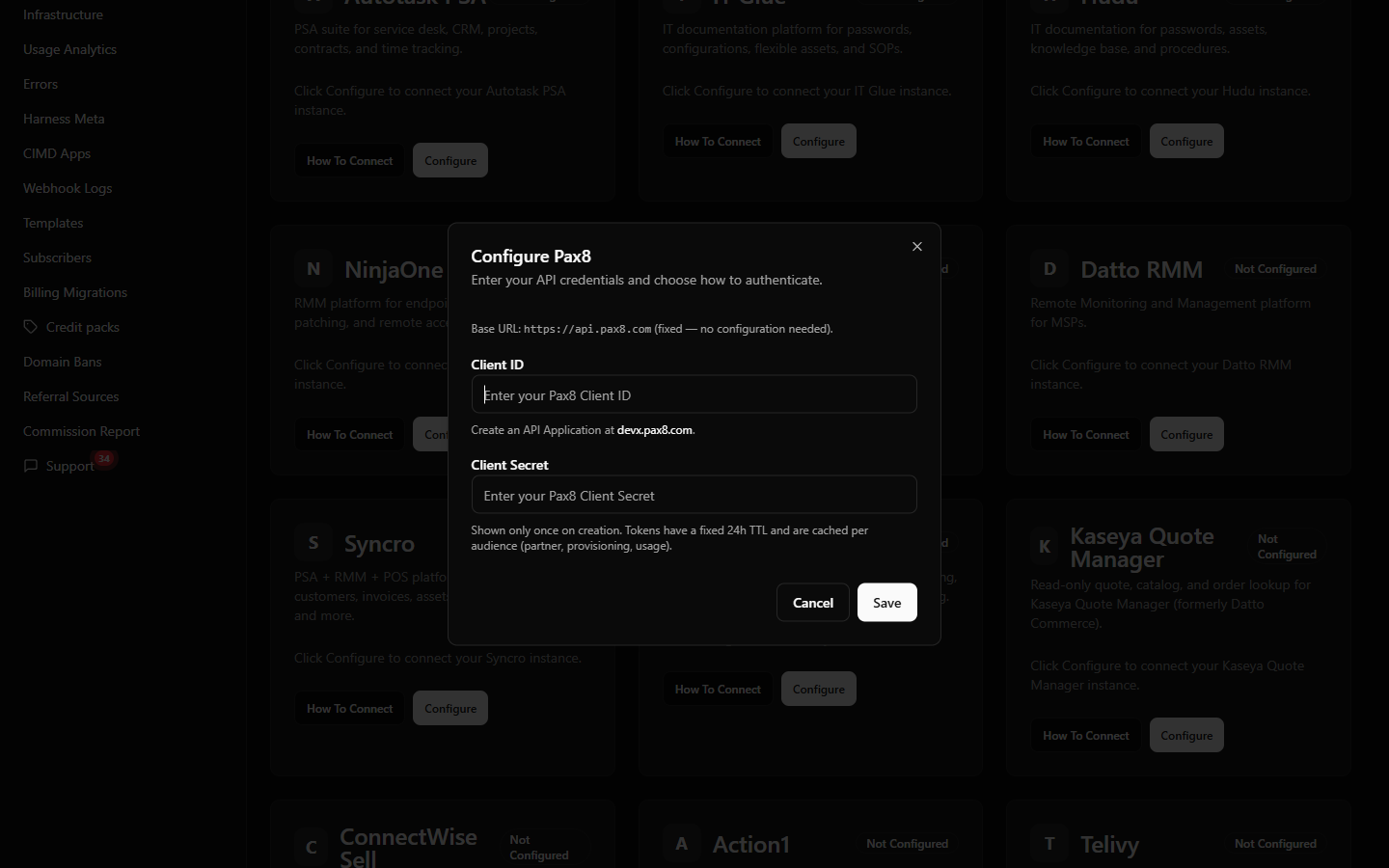1389x868 pixels.
Task: Click the Support notification badge
Action: click(104, 458)
